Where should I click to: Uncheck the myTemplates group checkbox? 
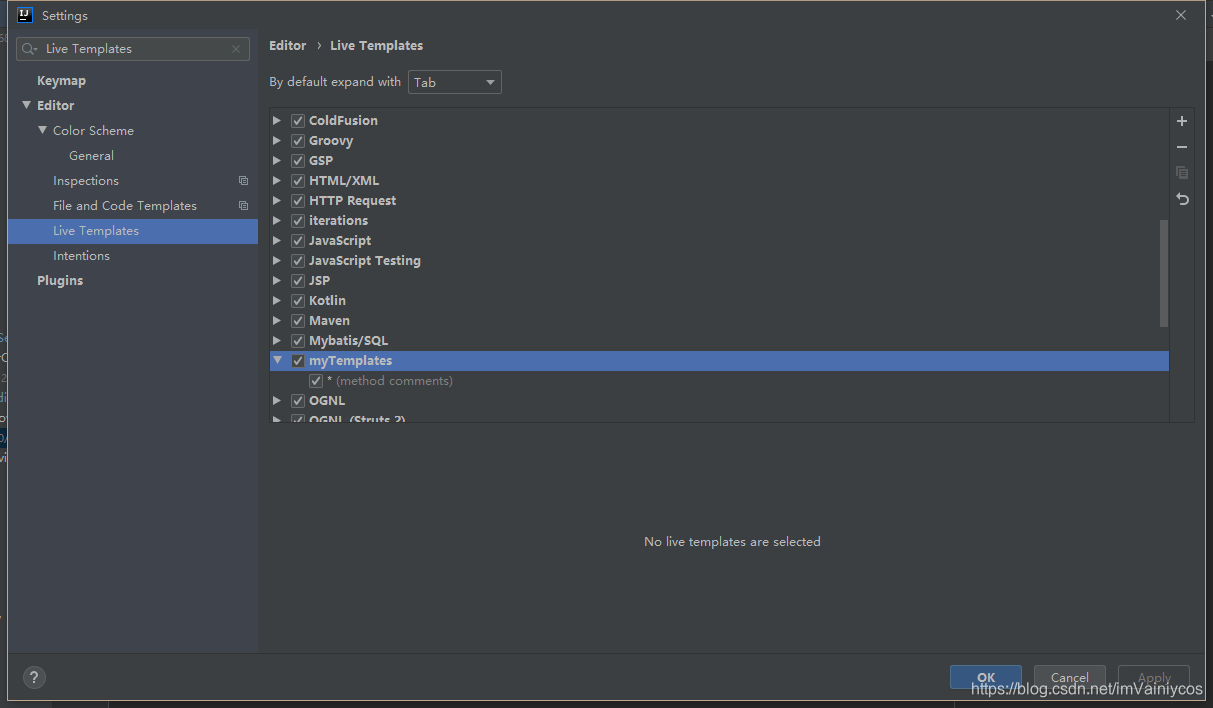tap(298, 361)
